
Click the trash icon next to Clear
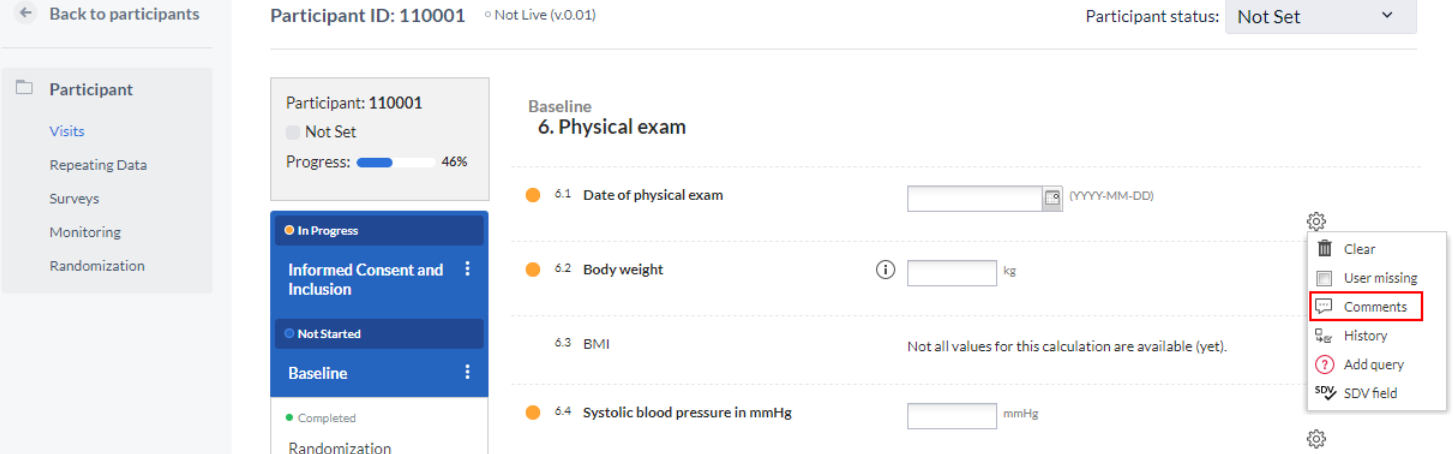pos(1325,249)
